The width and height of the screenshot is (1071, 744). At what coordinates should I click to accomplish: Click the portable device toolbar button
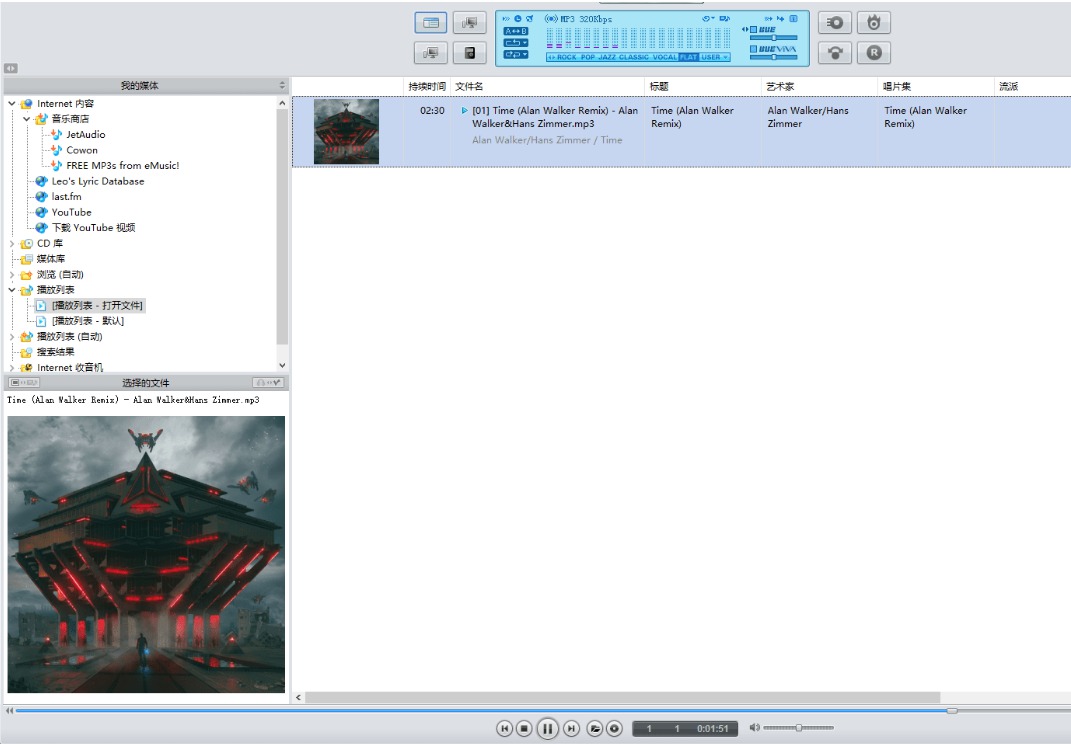470,53
